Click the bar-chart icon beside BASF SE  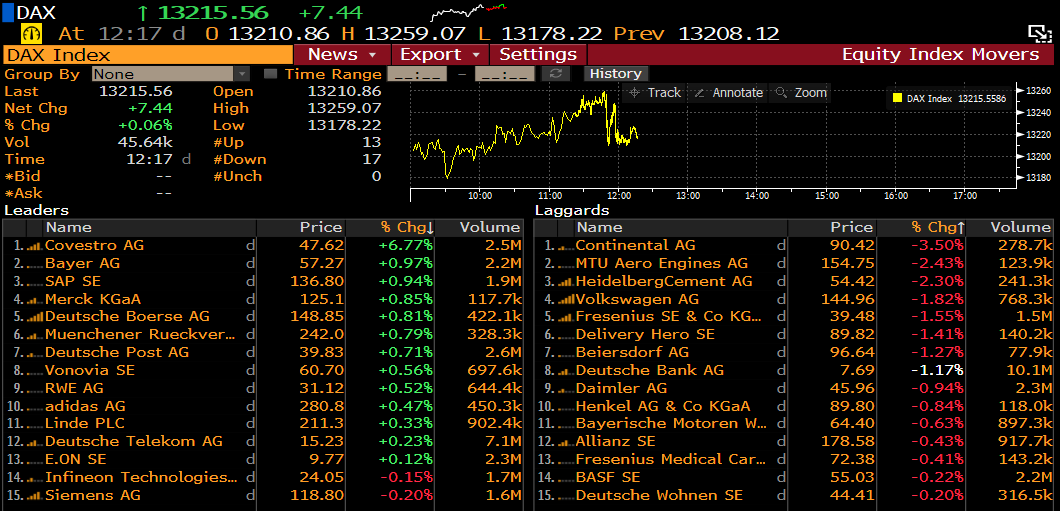(x=565, y=478)
